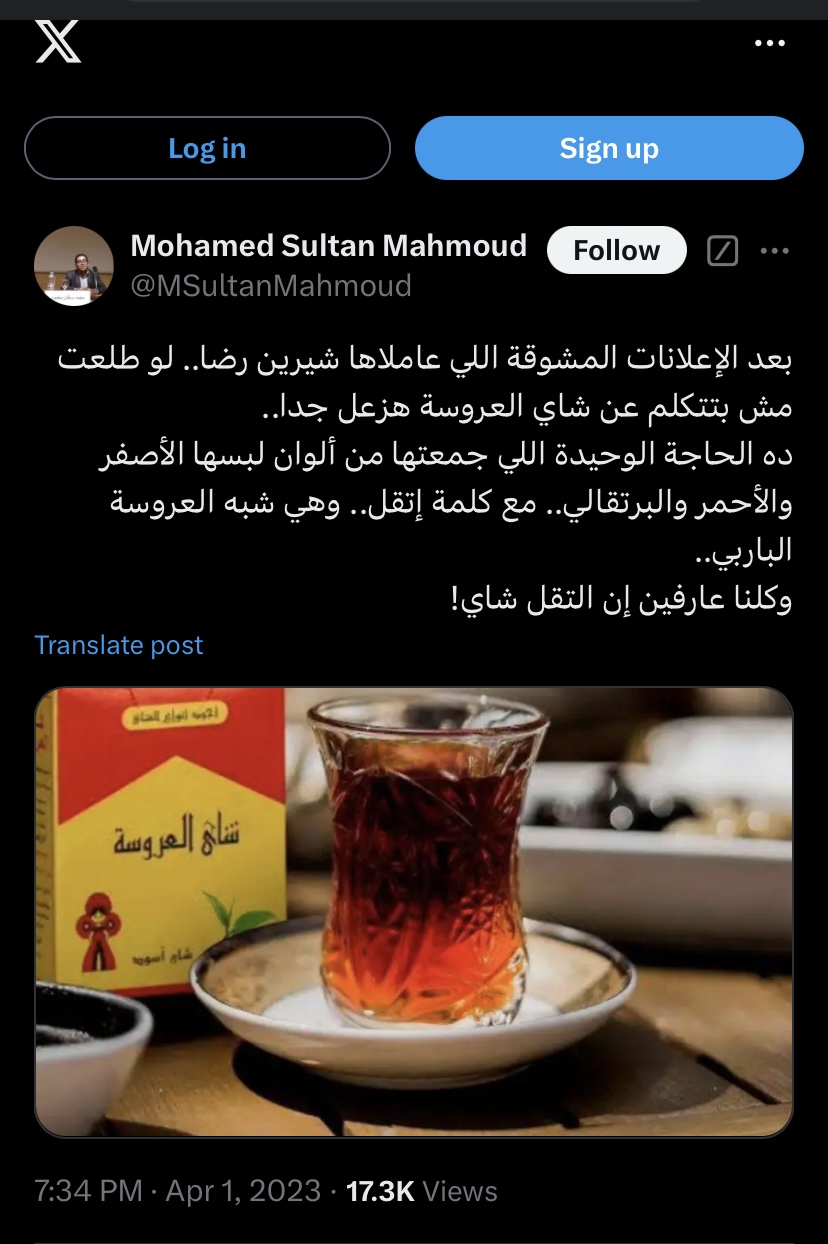Viewport: 828px width, 1244px height.
Task: Click the 7:34 PM · Apr 1, 2023 timestamp
Action: pos(178,1191)
